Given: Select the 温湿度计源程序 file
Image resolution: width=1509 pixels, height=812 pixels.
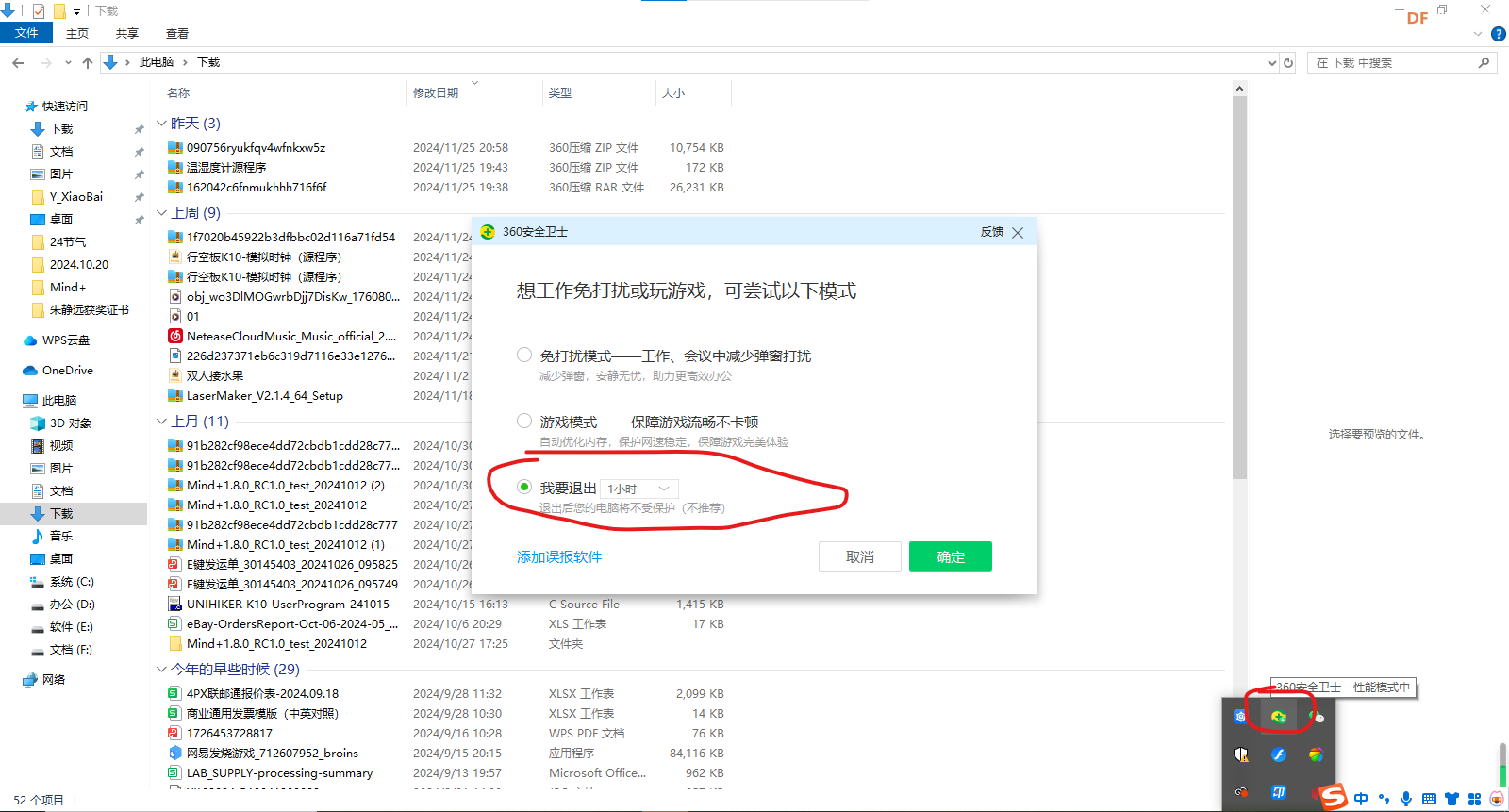Looking at the screenshot, I should [226, 167].
